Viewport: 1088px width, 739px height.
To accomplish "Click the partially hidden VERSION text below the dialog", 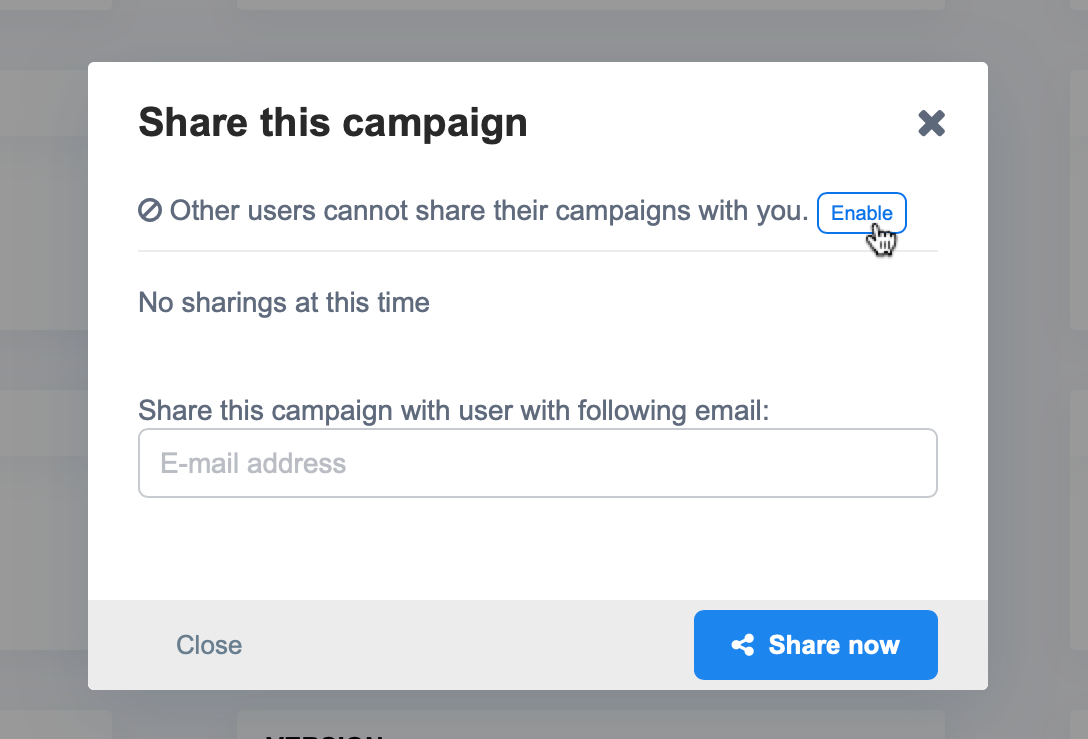I will tap(324, 734).
